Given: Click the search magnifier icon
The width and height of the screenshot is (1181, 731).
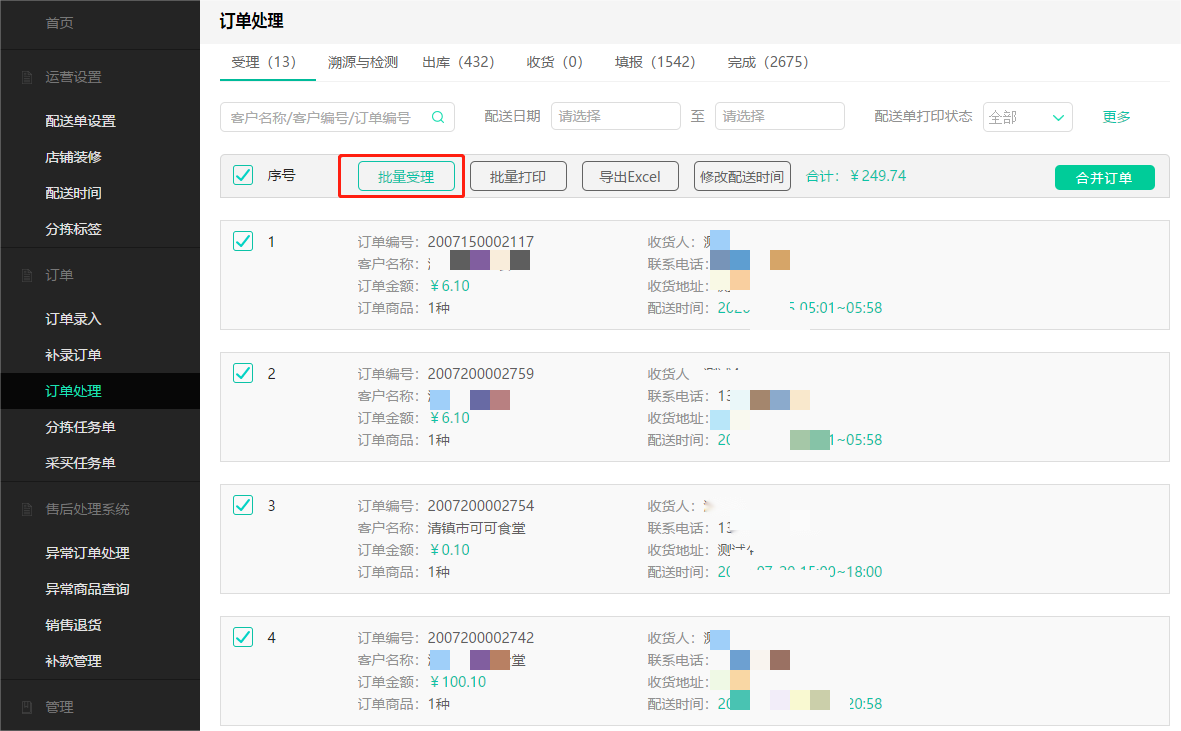Looking at the screenshot, I should [x=438, y=117].
